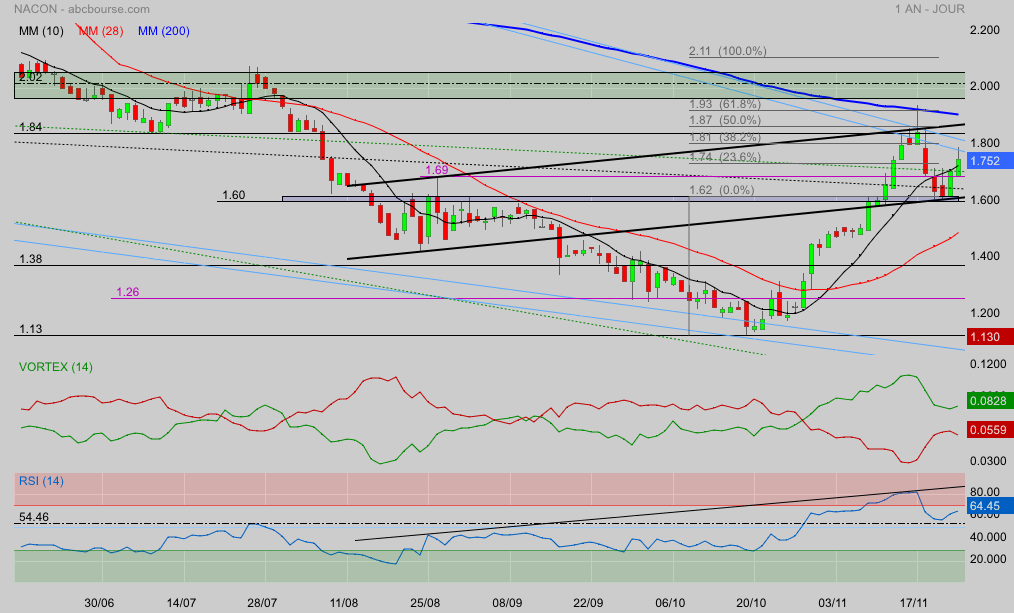Click the Fibonacci 2.11 (100.0%) label

[728, 51]
